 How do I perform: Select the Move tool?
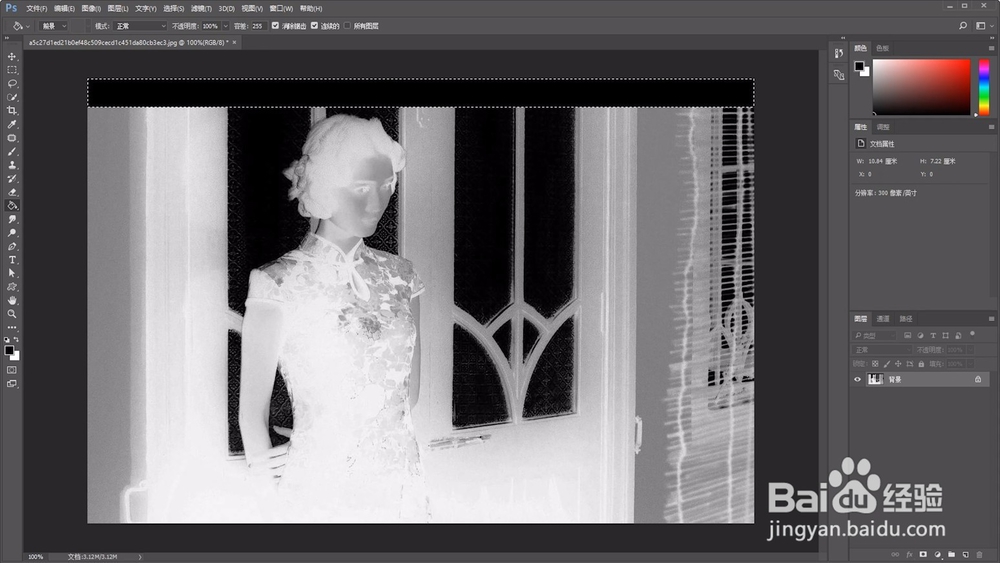coord(12,57)
